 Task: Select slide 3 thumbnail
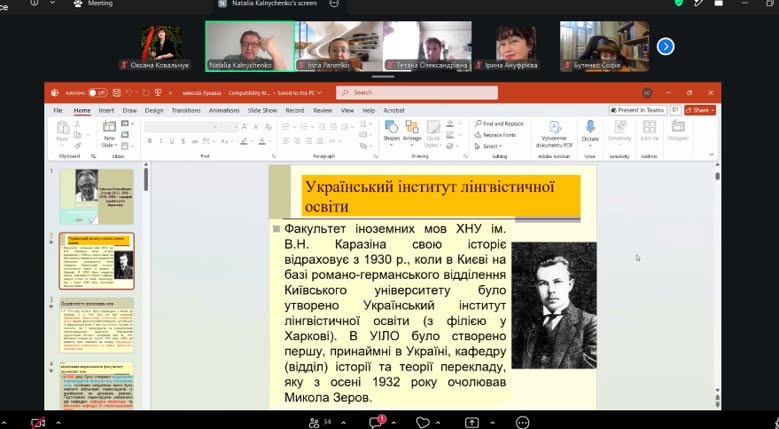click(97, 325)
